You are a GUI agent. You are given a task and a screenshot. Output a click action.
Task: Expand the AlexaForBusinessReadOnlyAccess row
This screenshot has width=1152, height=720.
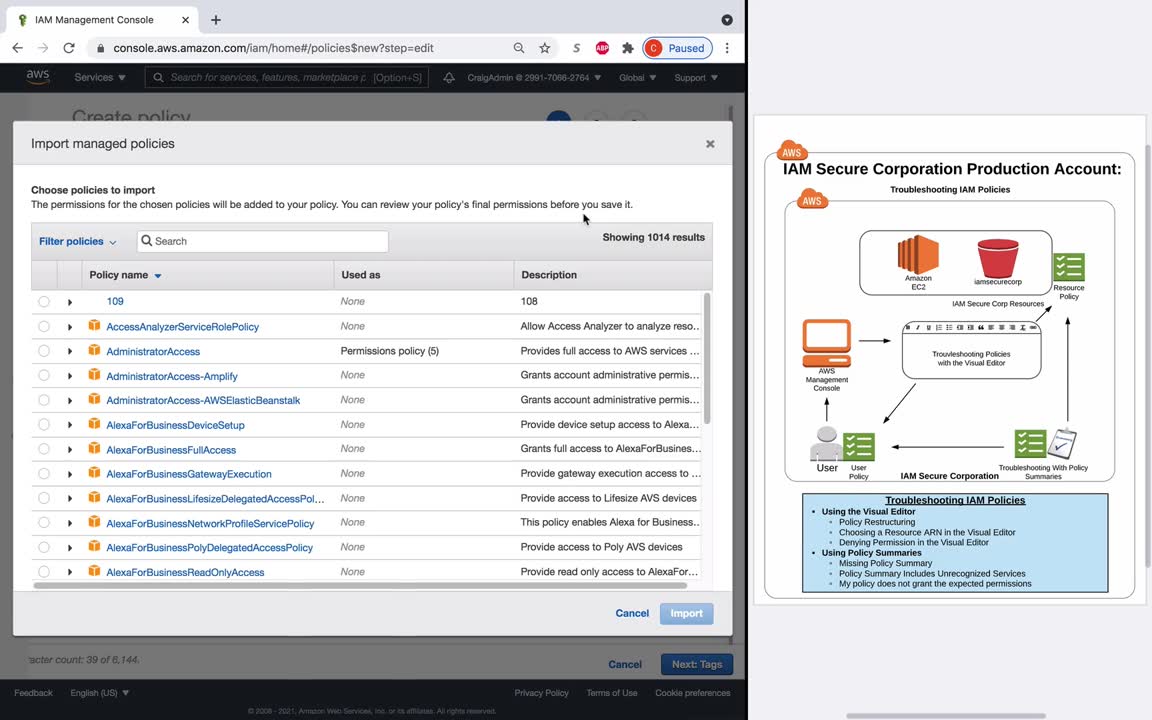(x=70, y=572)
